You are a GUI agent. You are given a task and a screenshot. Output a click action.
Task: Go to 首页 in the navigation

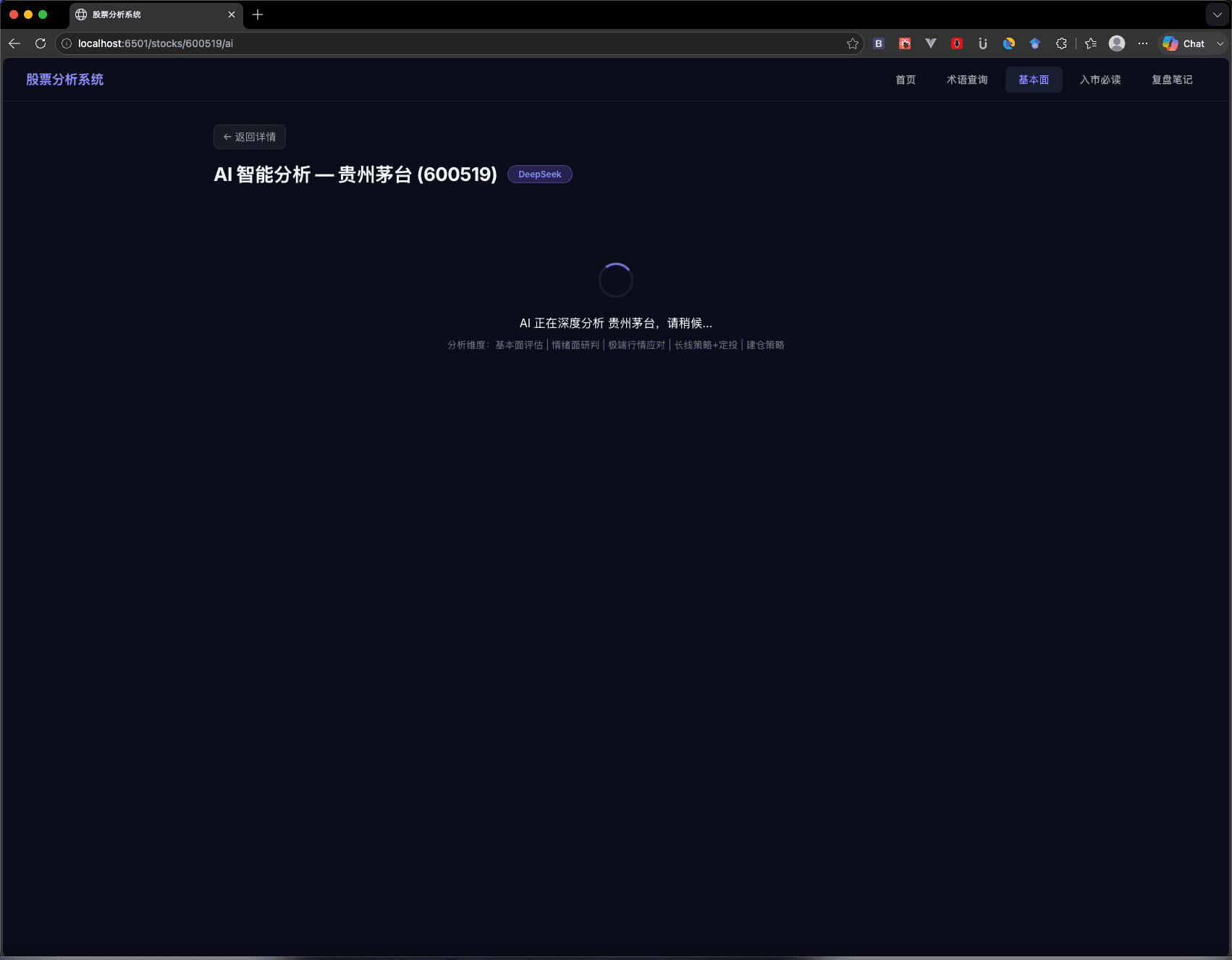pos(906,80)
